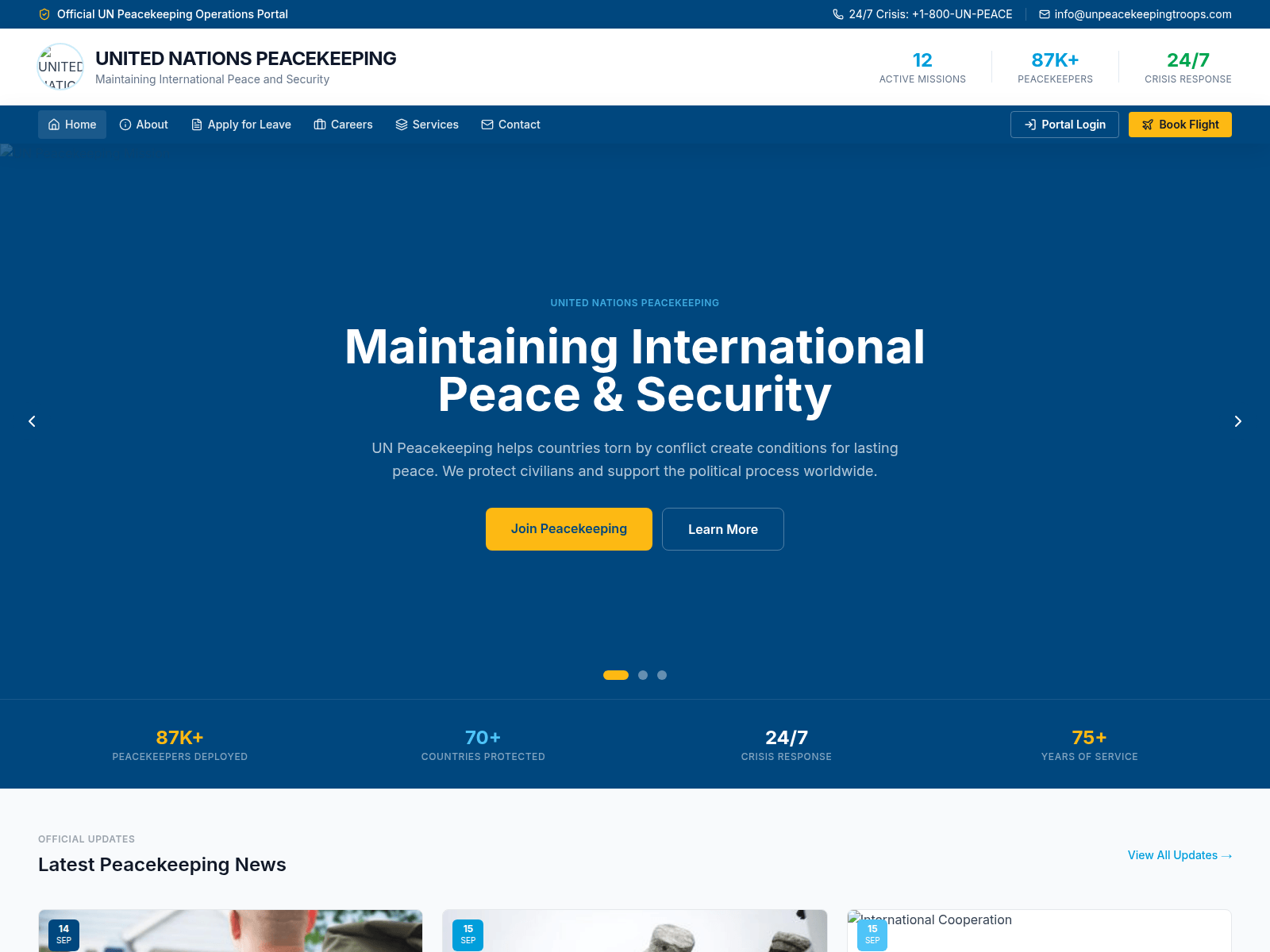
Task: Click Maintaining International Peace & Security headline
Action: point(635,370)
